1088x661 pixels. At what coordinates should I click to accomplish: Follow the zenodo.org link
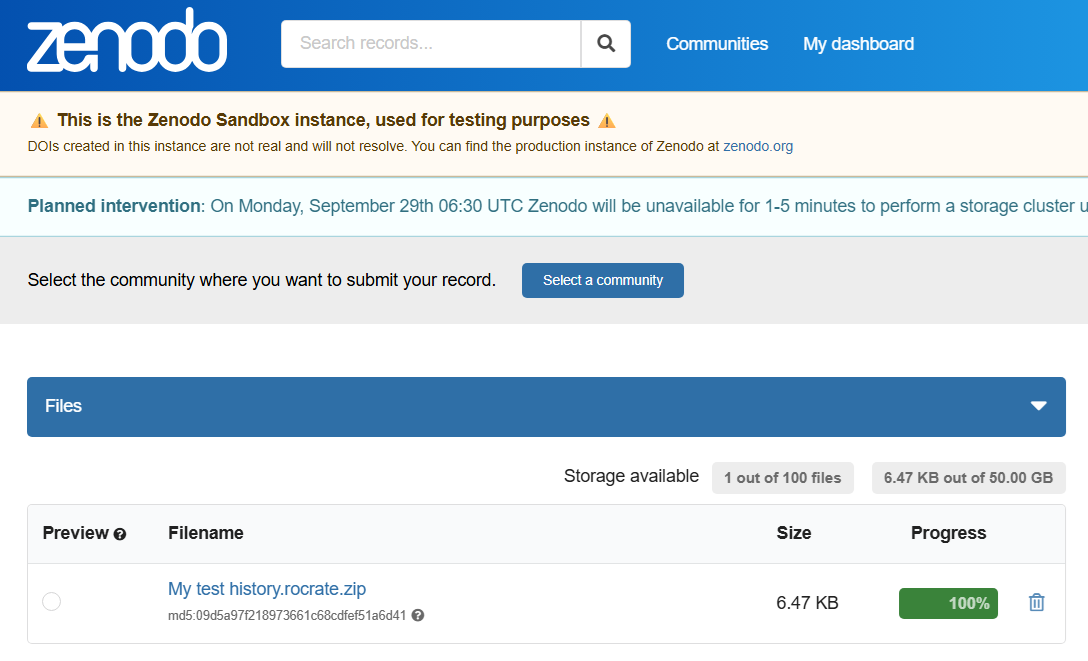[758, 146]
